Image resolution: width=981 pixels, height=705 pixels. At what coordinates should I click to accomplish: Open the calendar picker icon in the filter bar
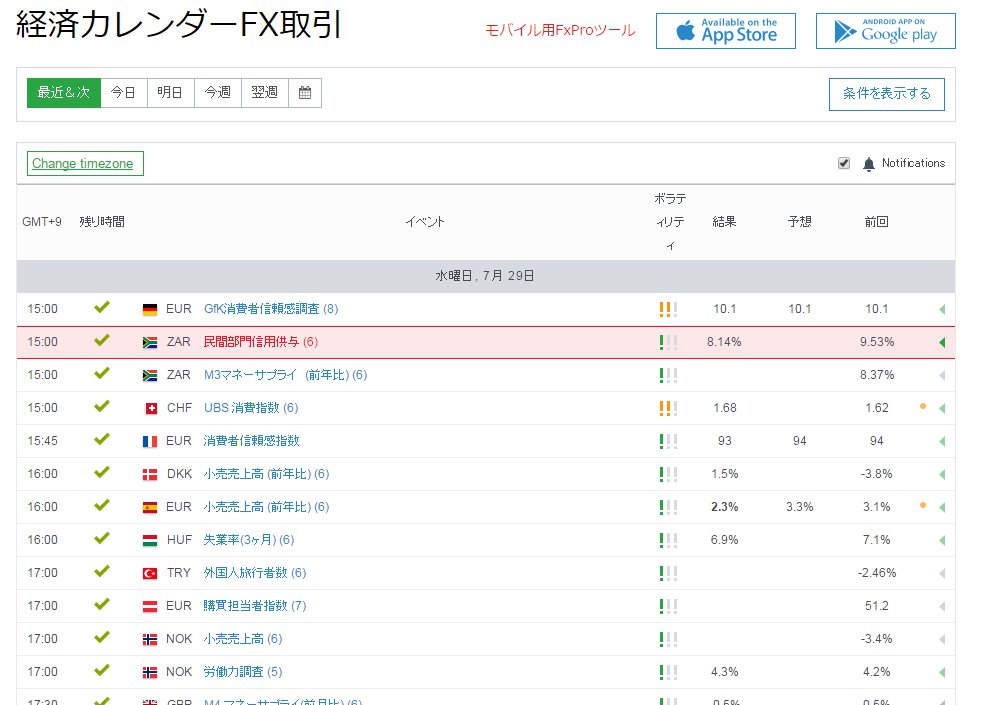305,91
